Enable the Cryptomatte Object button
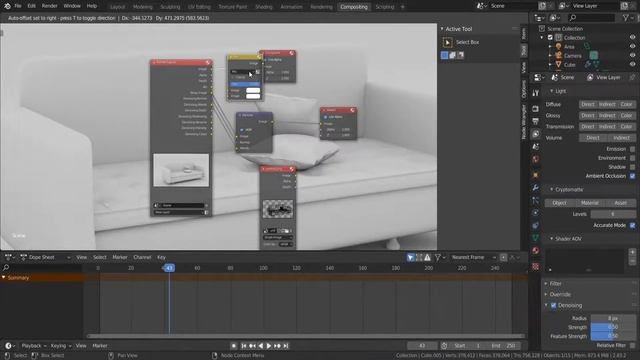 pyautogui.click(x=559, y=203)
